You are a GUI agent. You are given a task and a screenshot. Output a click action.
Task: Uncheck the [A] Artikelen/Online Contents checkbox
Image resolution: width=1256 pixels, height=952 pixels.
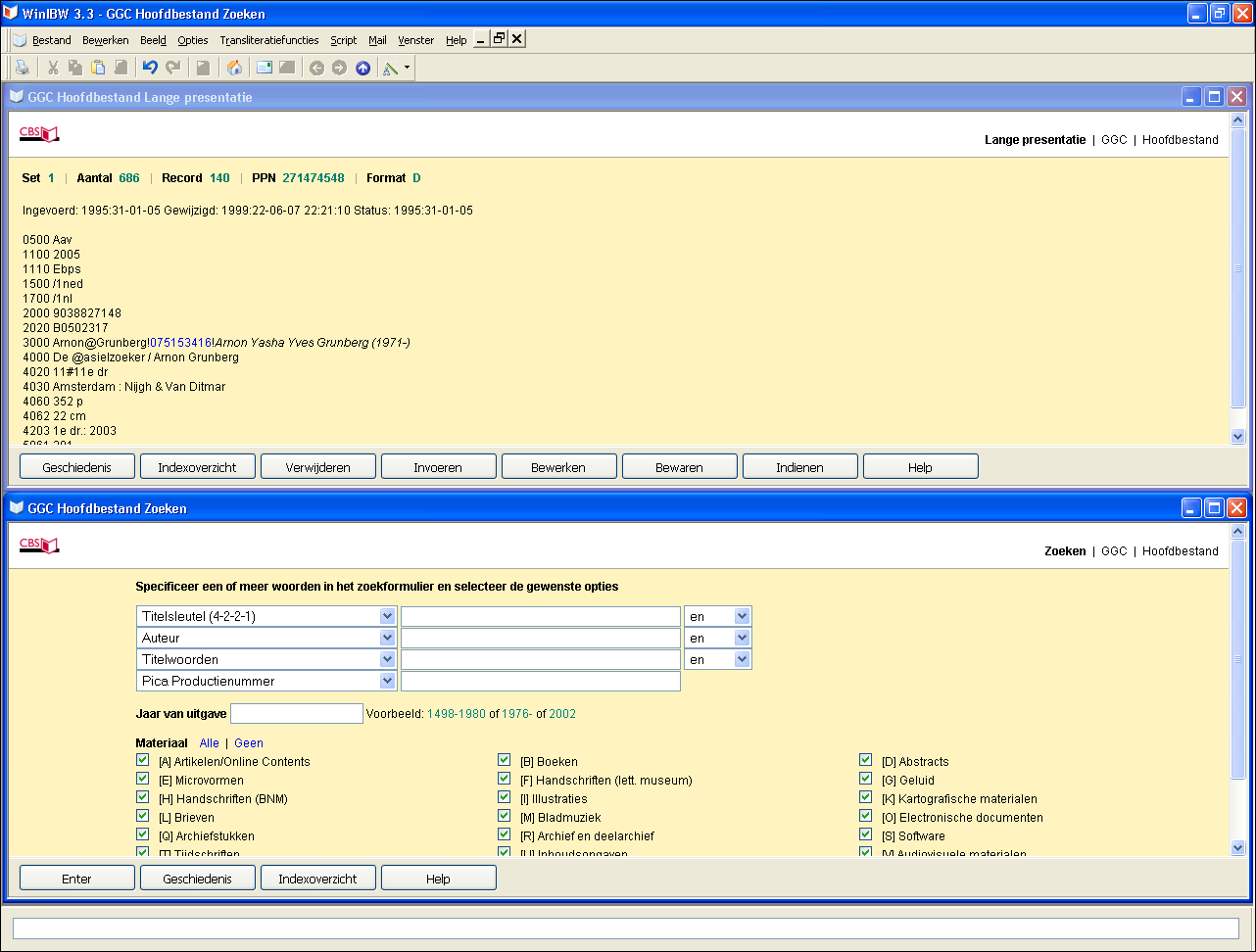(143, 760)
